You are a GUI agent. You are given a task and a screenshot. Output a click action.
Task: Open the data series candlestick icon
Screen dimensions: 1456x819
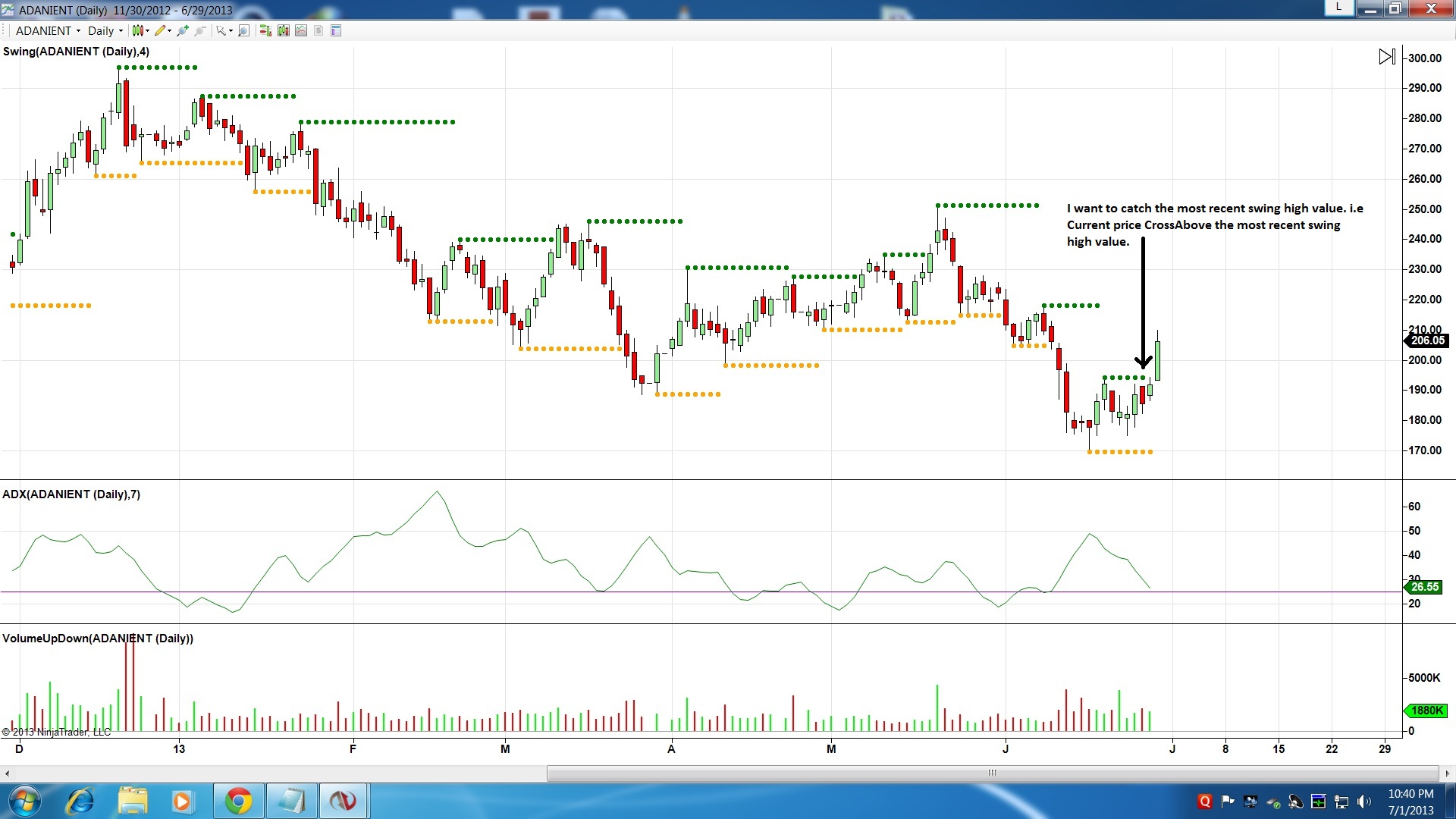[284, 30]
